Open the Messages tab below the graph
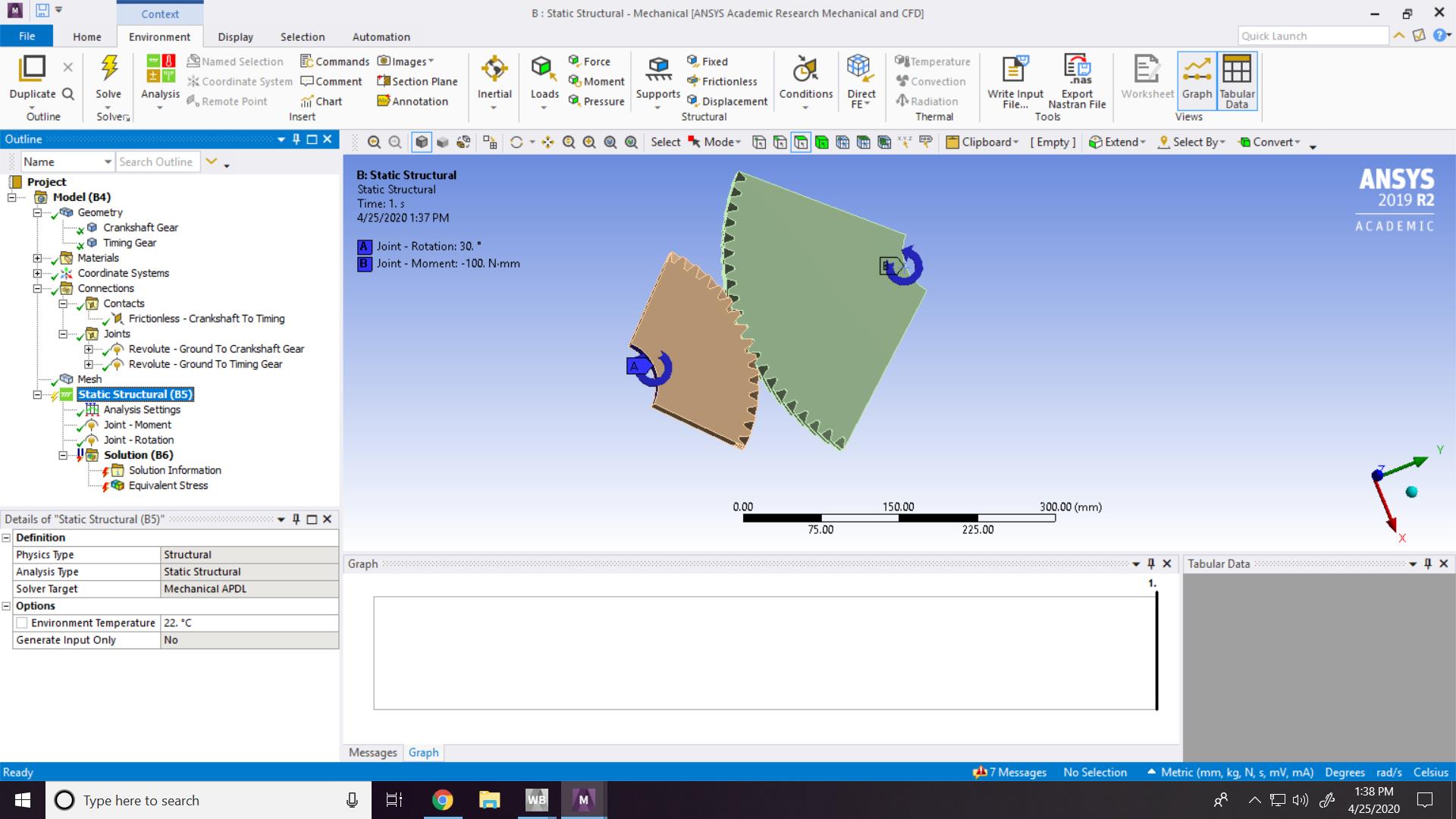1456x819 pixels. (372, 752)
